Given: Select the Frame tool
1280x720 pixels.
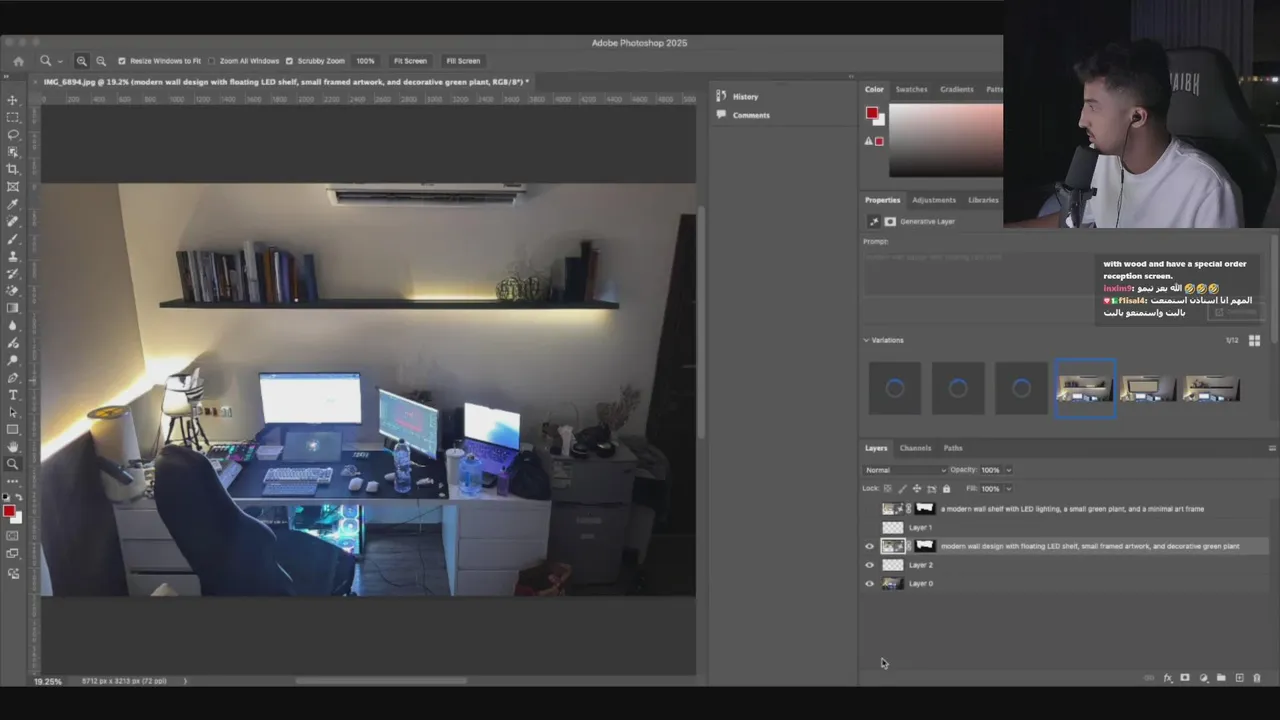Looking at the screenshot, I should click(x=13, y=186).
